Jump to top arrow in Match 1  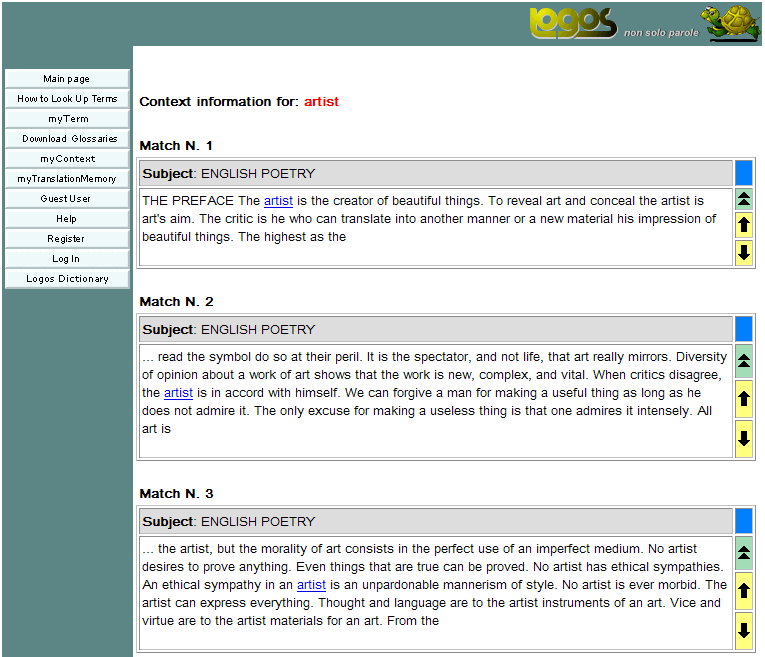pyautogui.click(x=744, y=199)
